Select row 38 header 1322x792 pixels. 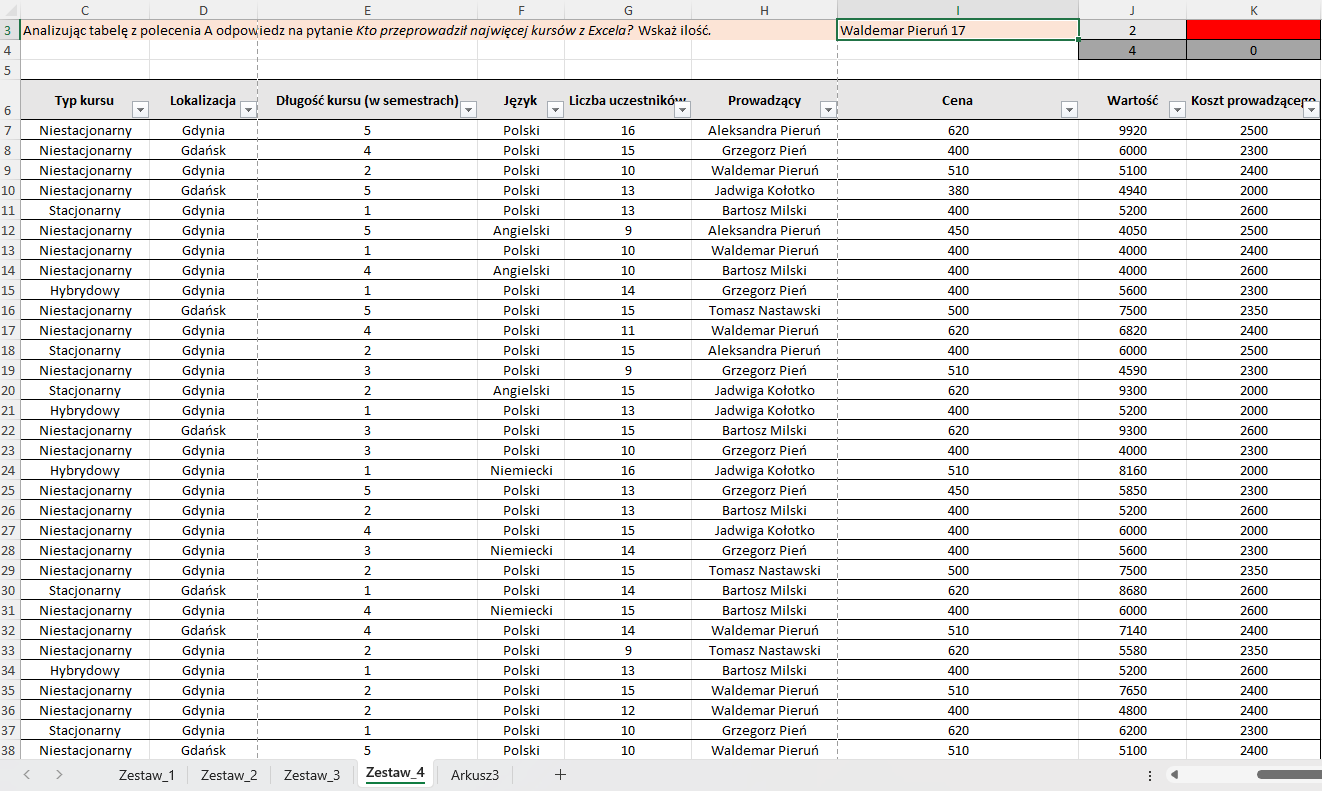click(8, 750)
